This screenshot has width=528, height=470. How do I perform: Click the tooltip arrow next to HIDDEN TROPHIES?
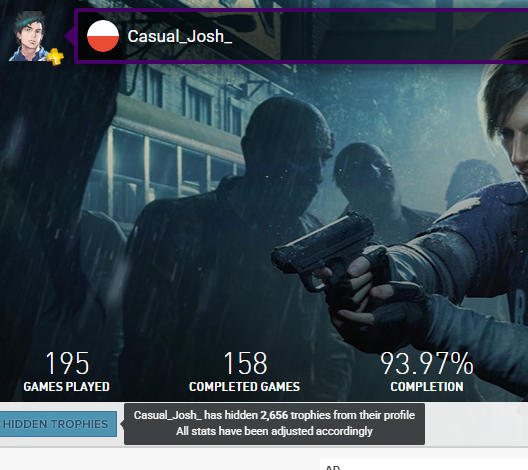[122, 424]
